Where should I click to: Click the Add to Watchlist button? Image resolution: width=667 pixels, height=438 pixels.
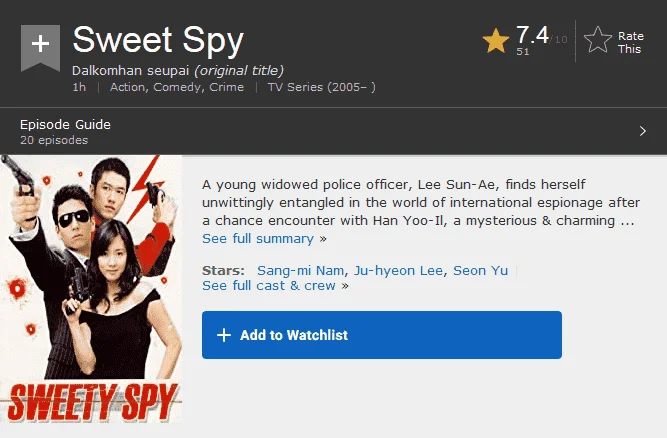click(x=382, y=335)
